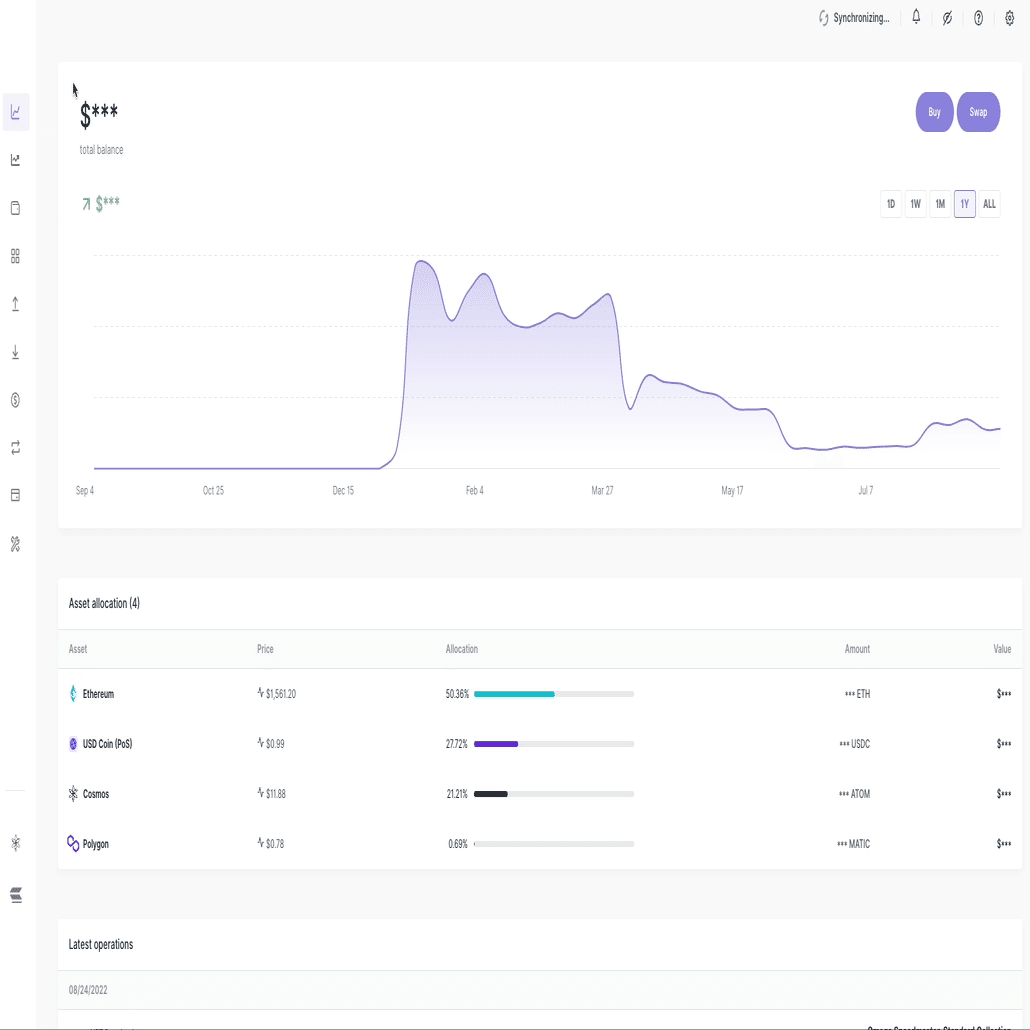Select the starred Cosmos account in the sidebar
Viewport: 1030px width, 1030px height.
click(x=15, y=843)
